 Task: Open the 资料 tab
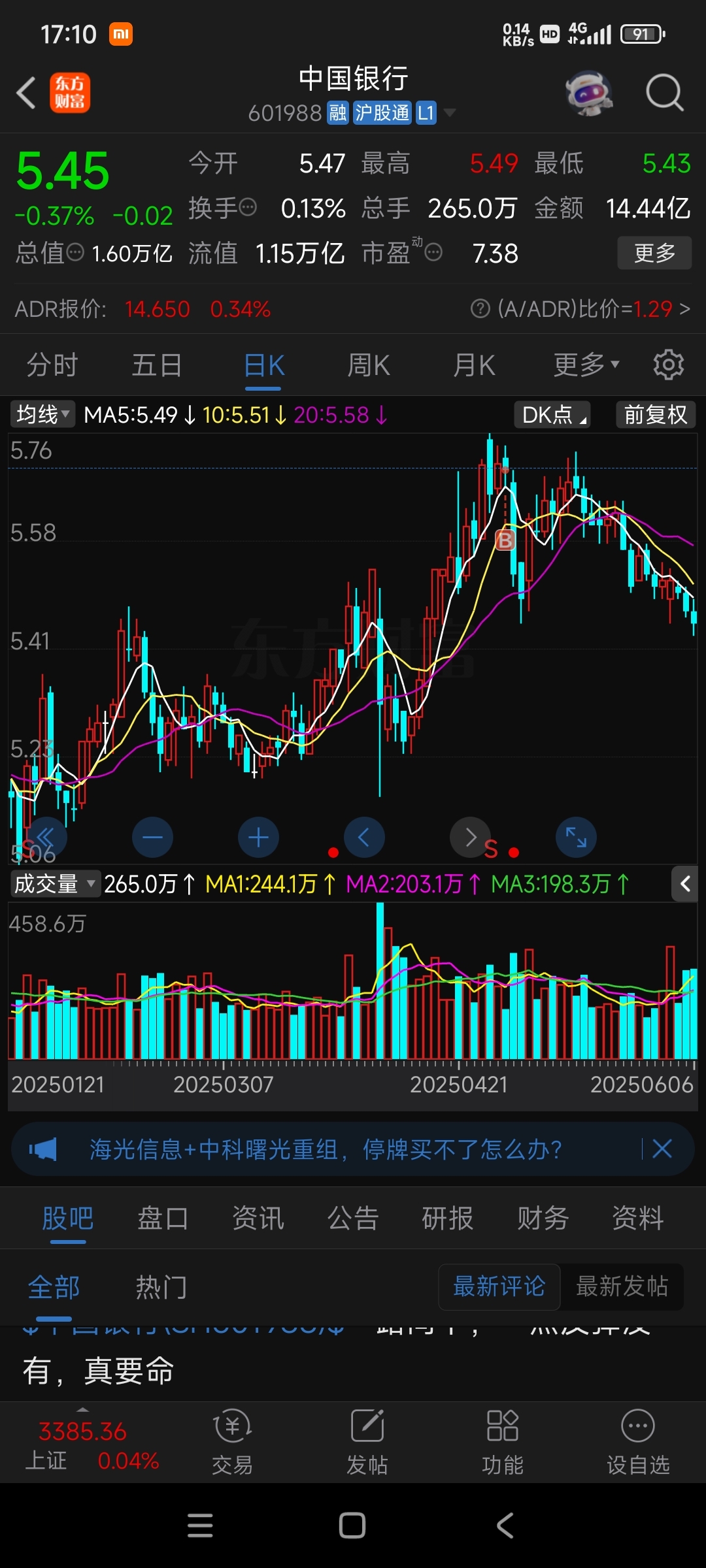tap(638, 1218)
